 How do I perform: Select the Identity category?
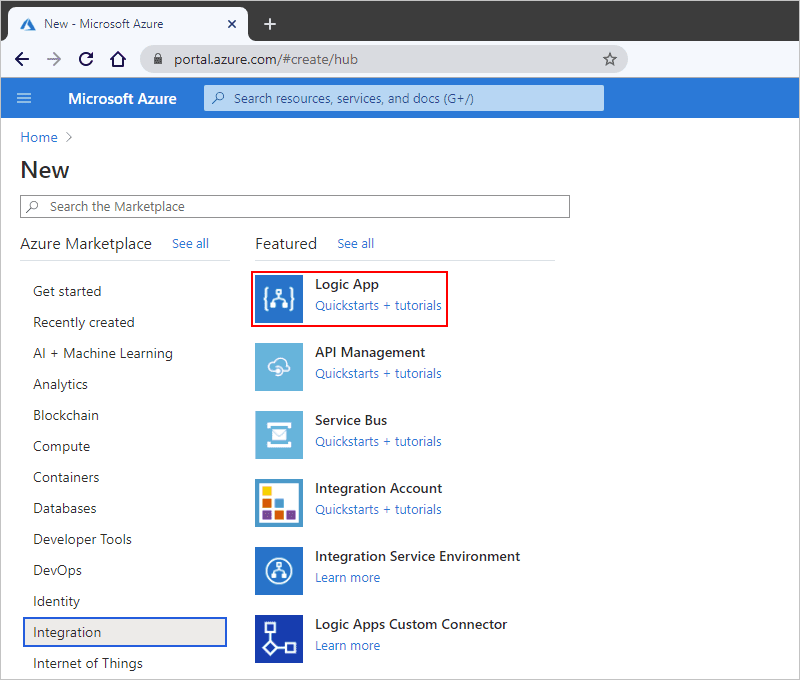(x=57, y=601)
